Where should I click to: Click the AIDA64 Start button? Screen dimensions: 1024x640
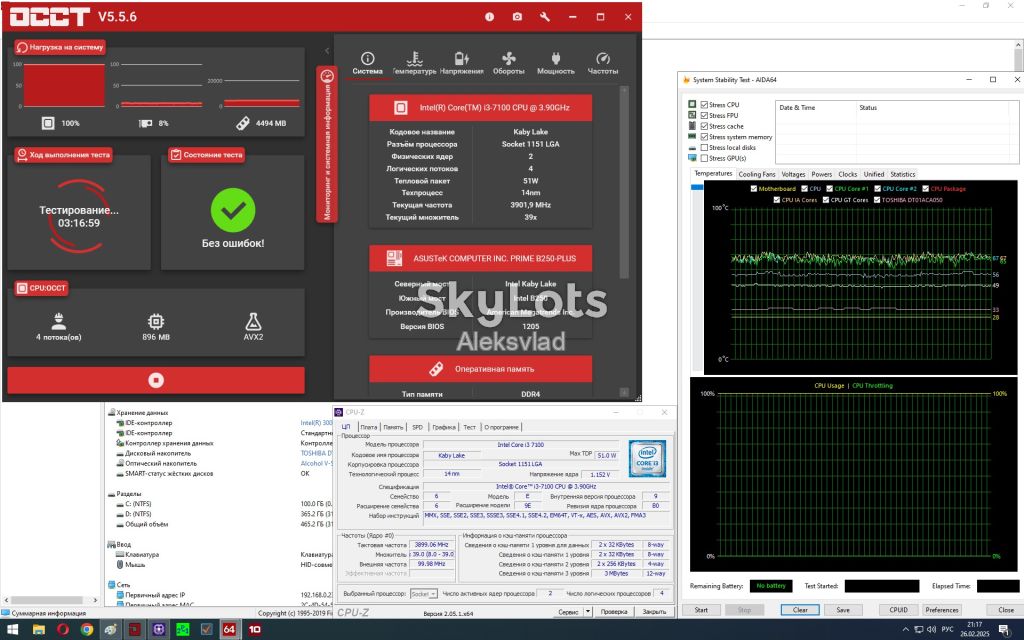coord(701,610)
